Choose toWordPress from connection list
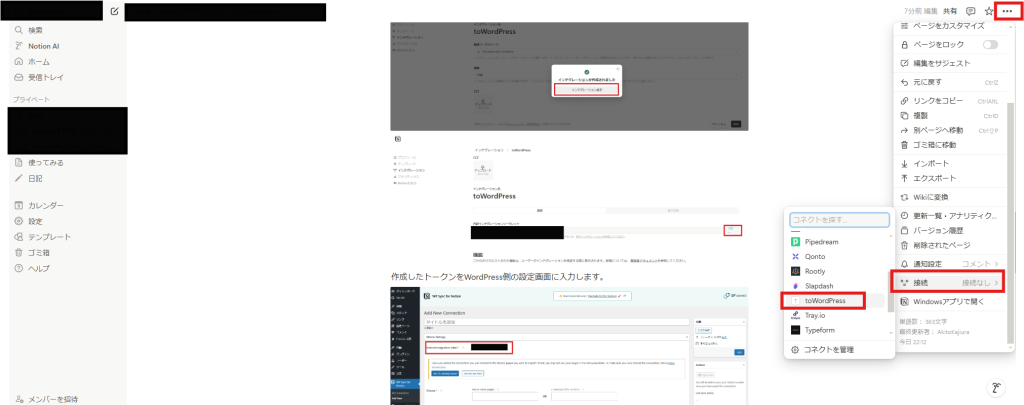 826,300
